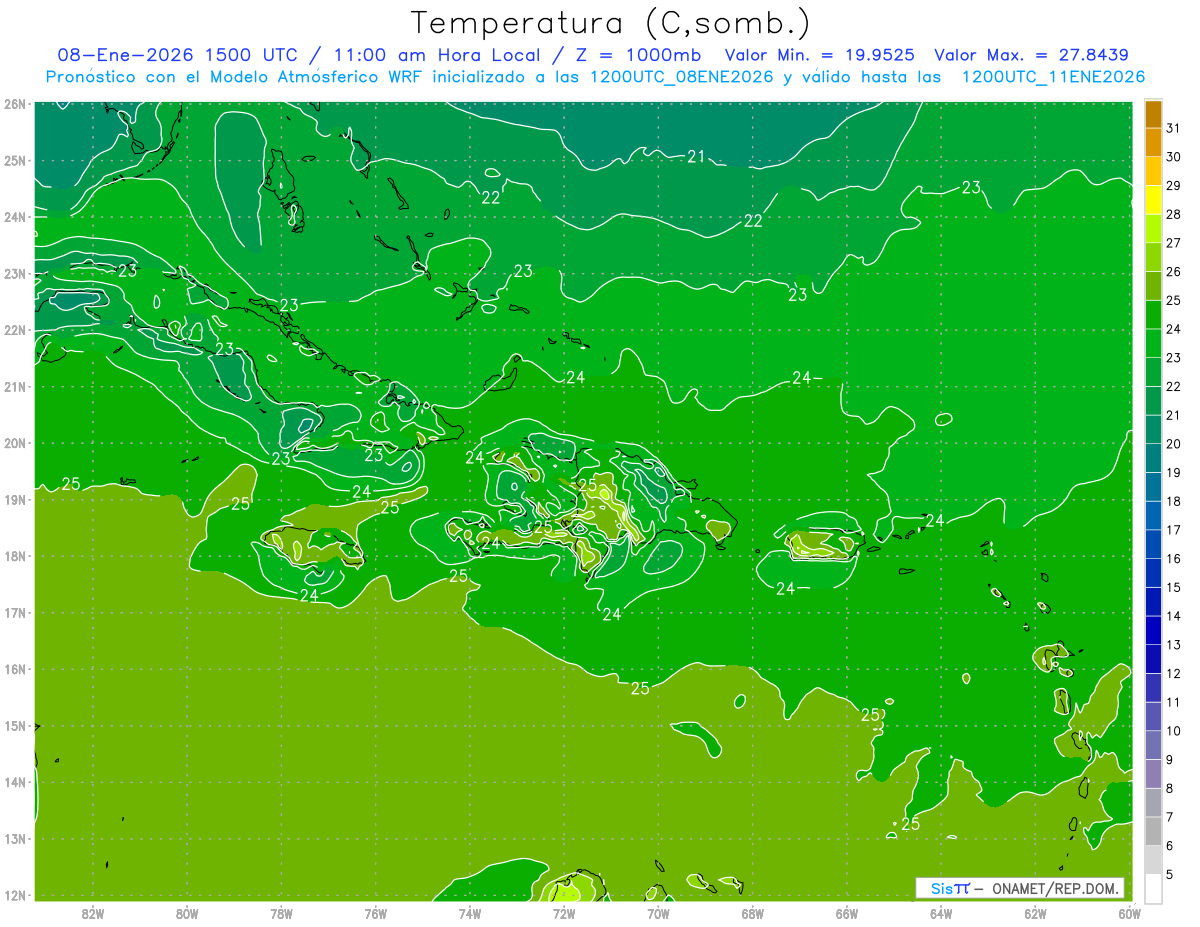Click the 82W longitude axis label
This screenshot has width=1200, height=927.
pyautogui.click(x=92, y=913)
